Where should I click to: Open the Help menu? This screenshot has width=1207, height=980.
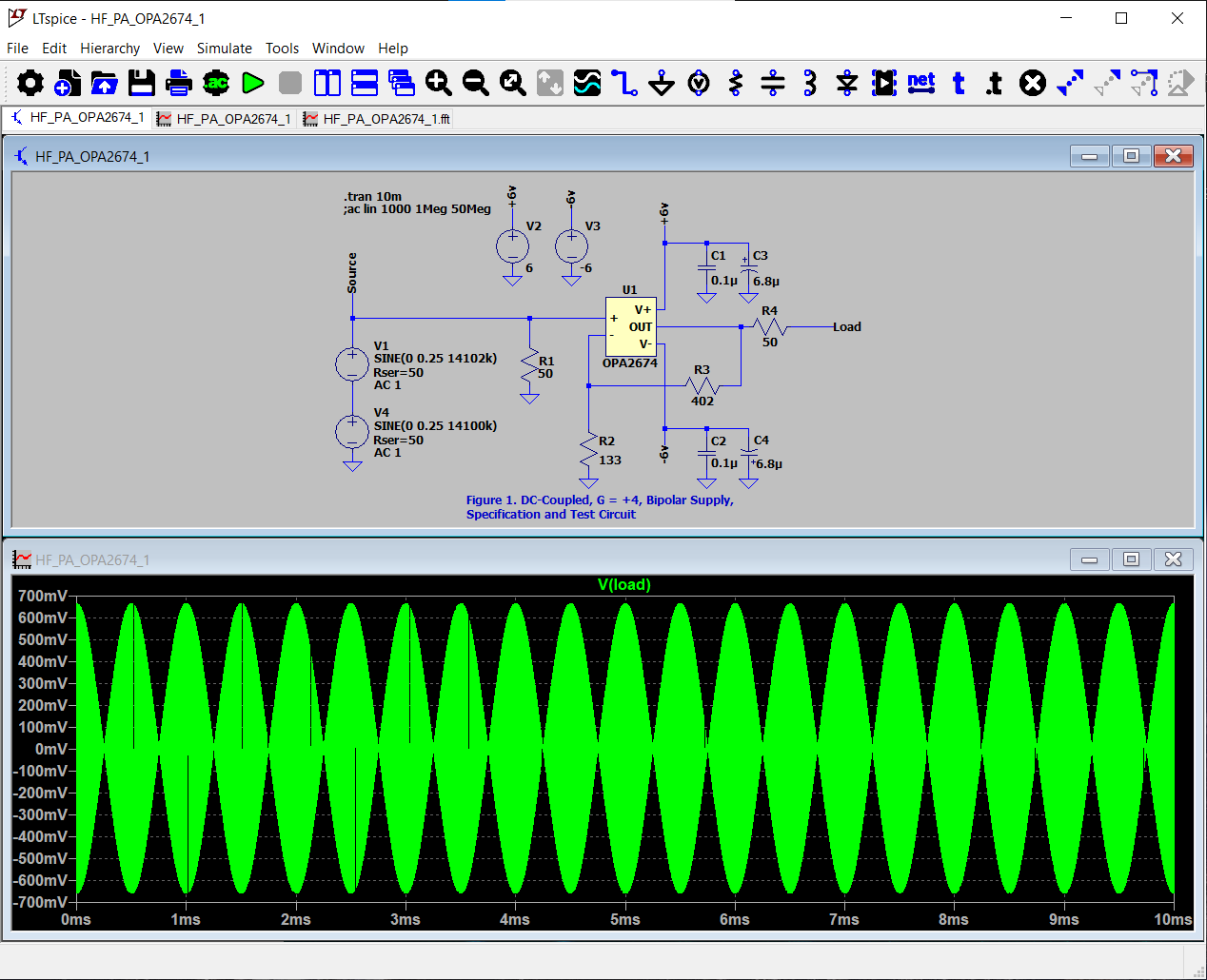393,49
